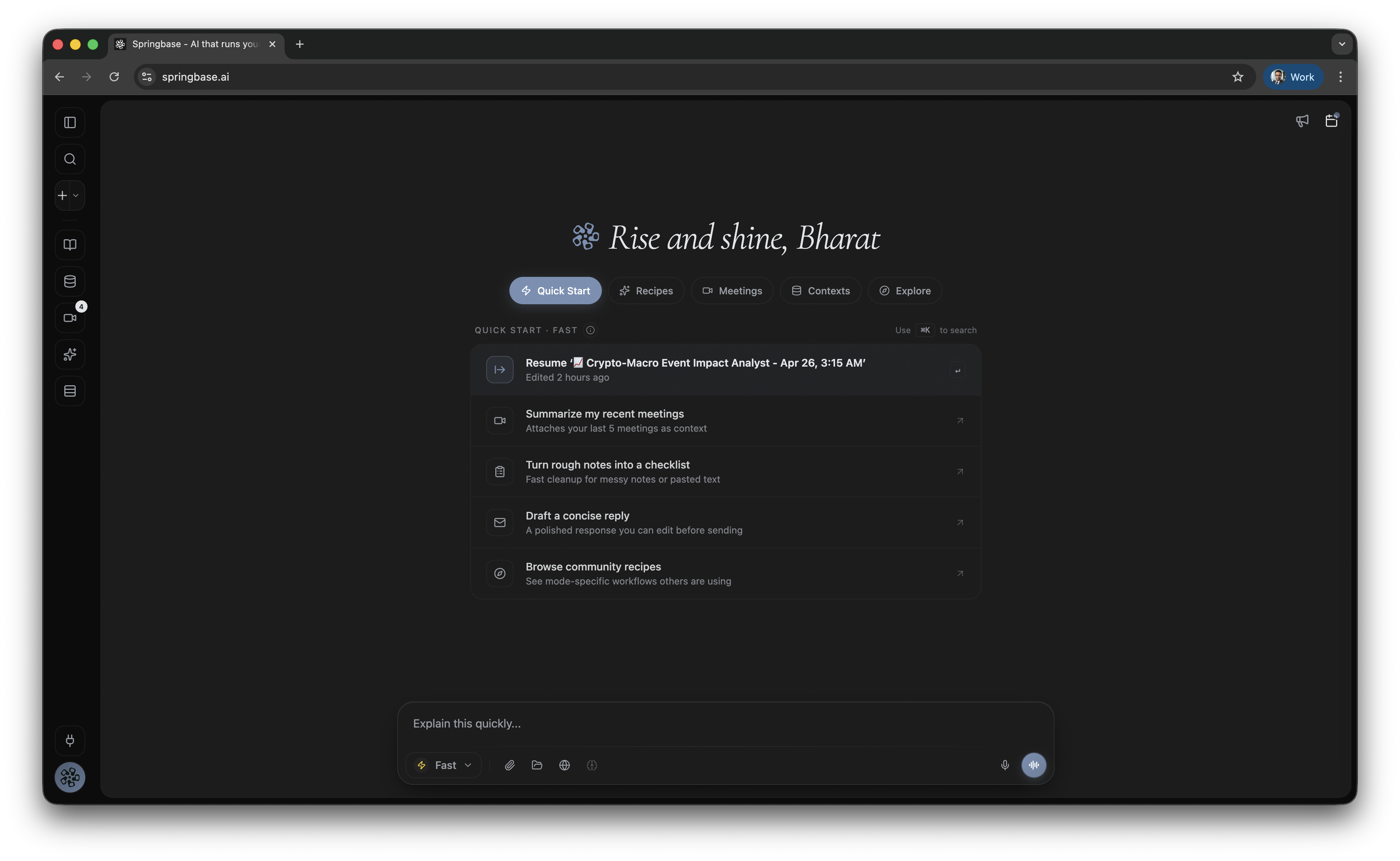Choose Turn rough notes into a checklist

click(x=725, y=472)
